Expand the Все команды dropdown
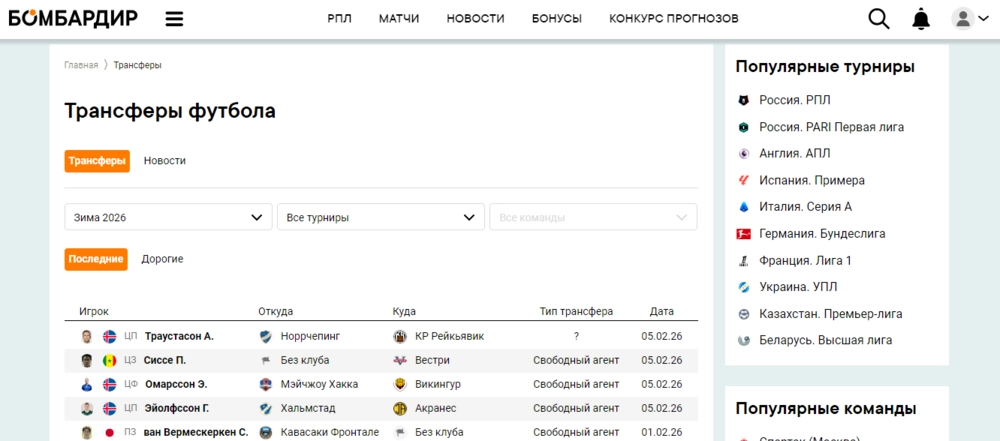1000x441 pixels. pyautogui.click(x=593, y=217)
